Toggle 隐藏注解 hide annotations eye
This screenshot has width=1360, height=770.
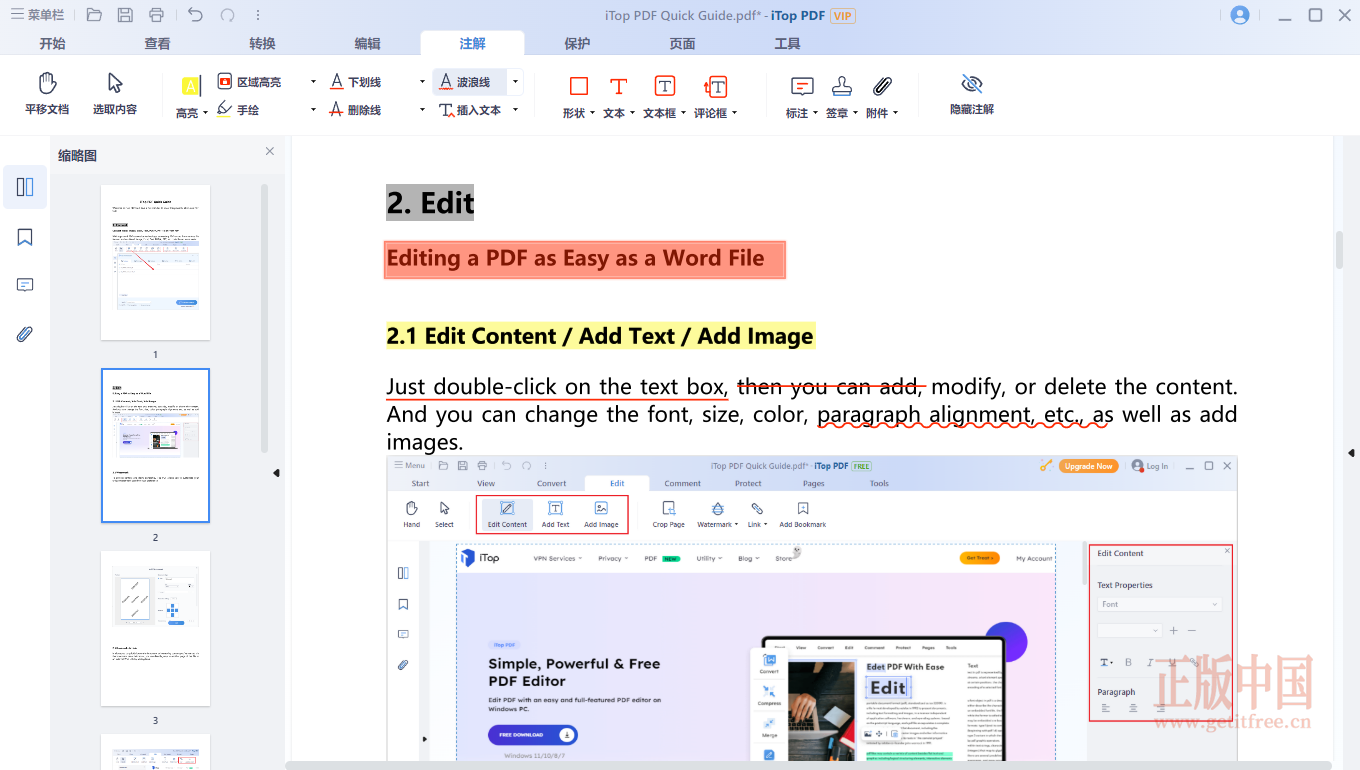coord(972,94)
